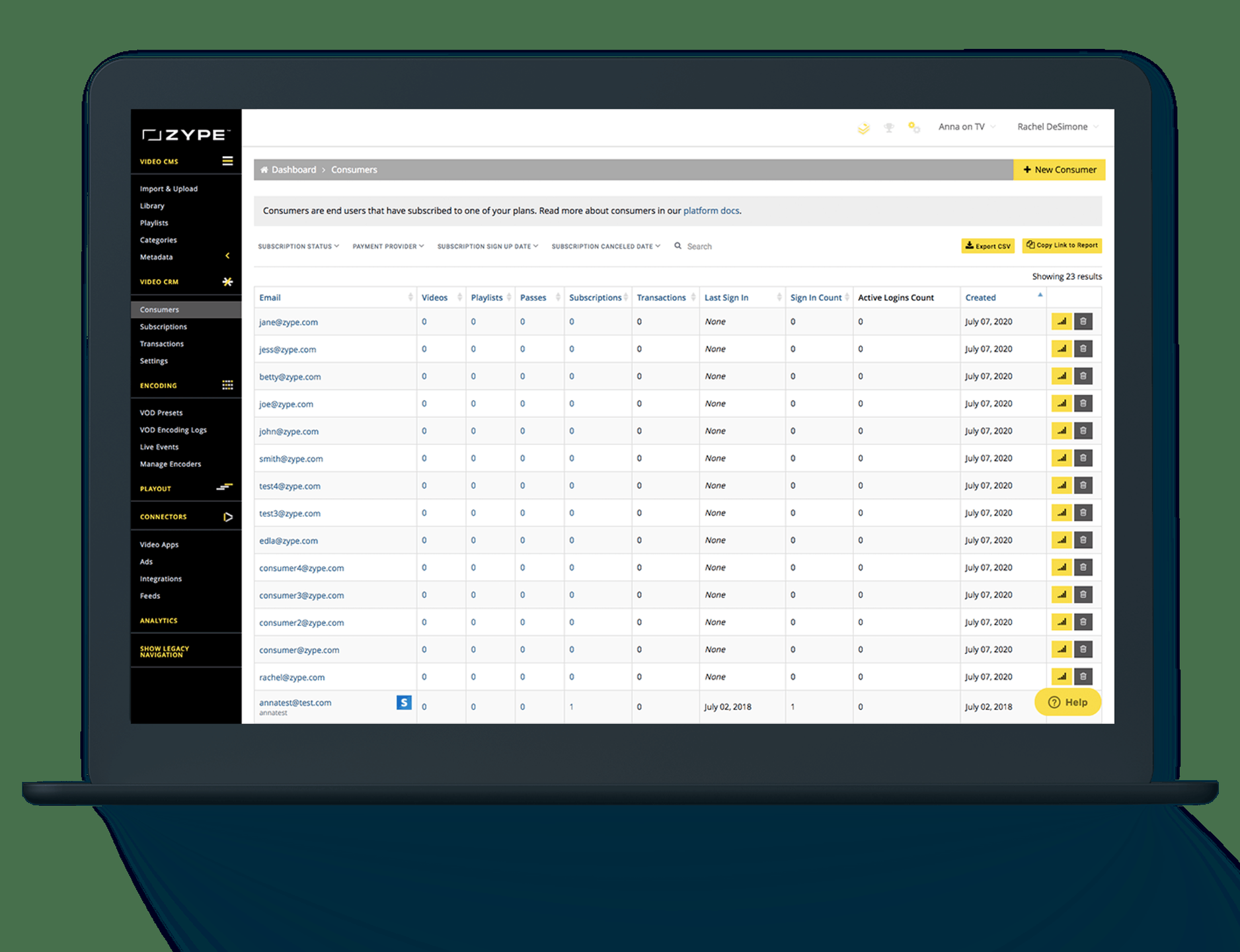This screenshot has height=952, width=1240.
Task: Click the search magnifier icon
Action: coord(678,246)
